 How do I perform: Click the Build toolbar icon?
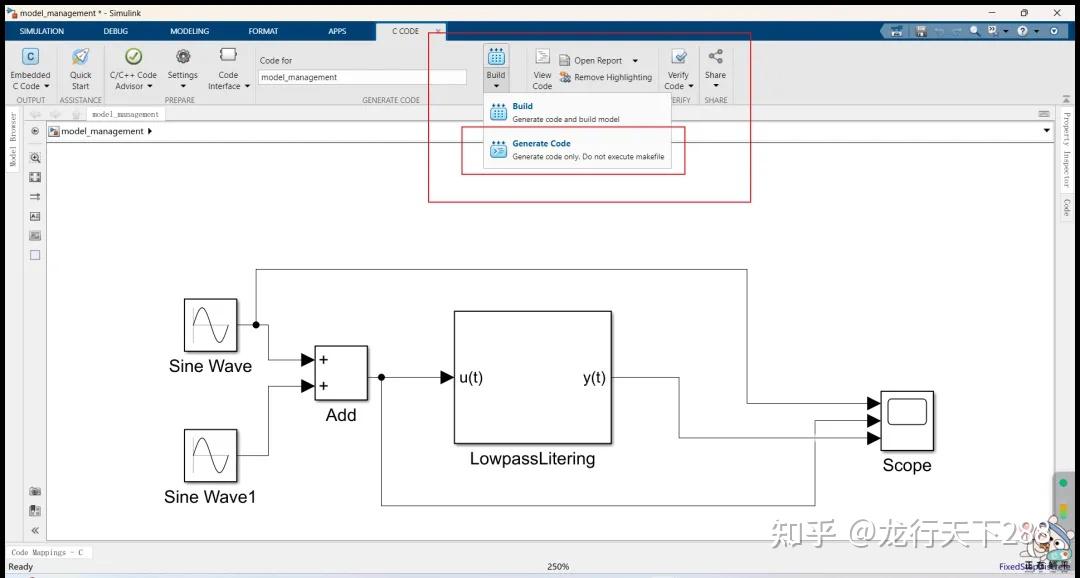(x=496, y=56)
